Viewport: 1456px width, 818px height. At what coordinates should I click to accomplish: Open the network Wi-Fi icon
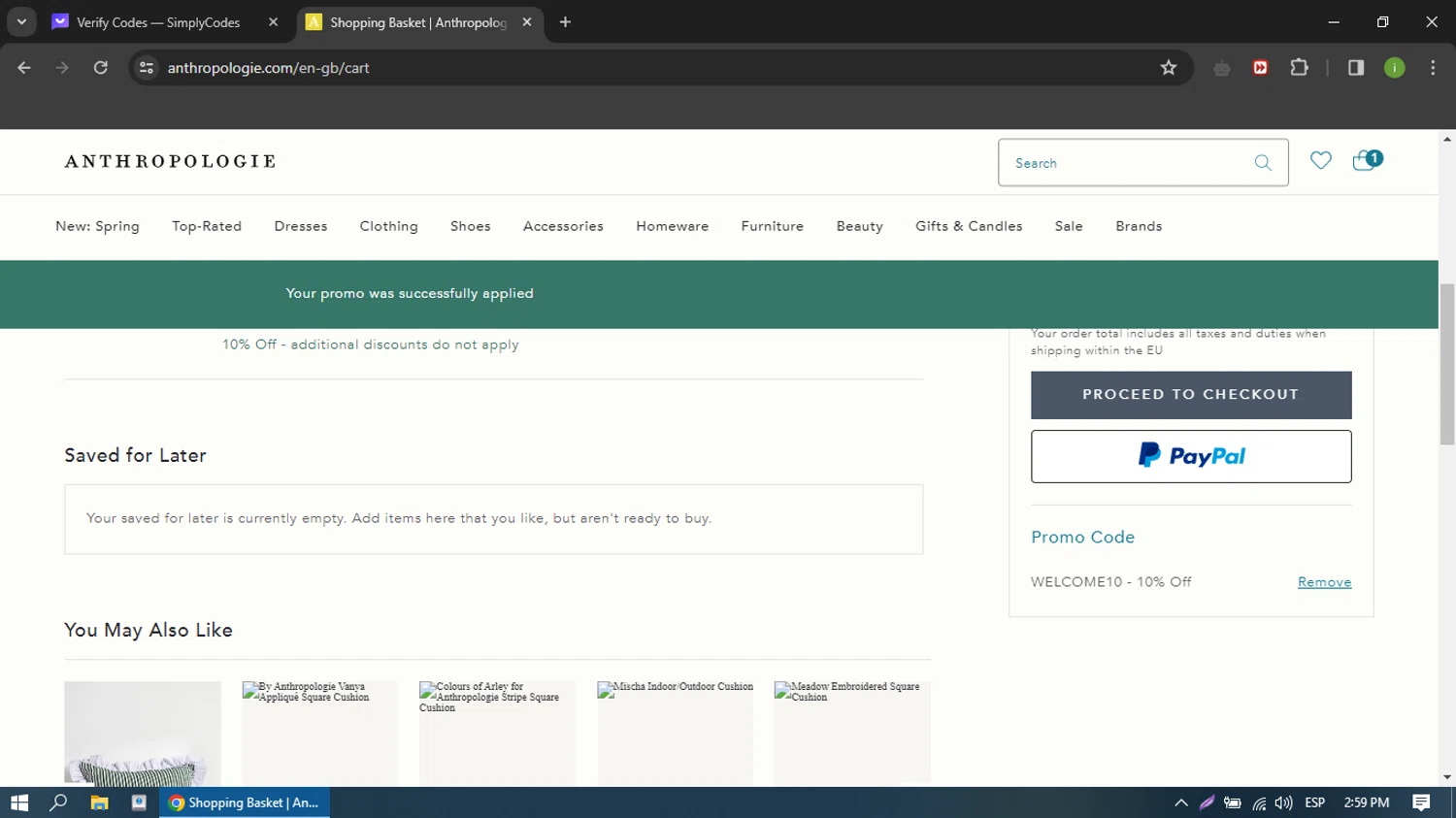[x=1259, y=802]
